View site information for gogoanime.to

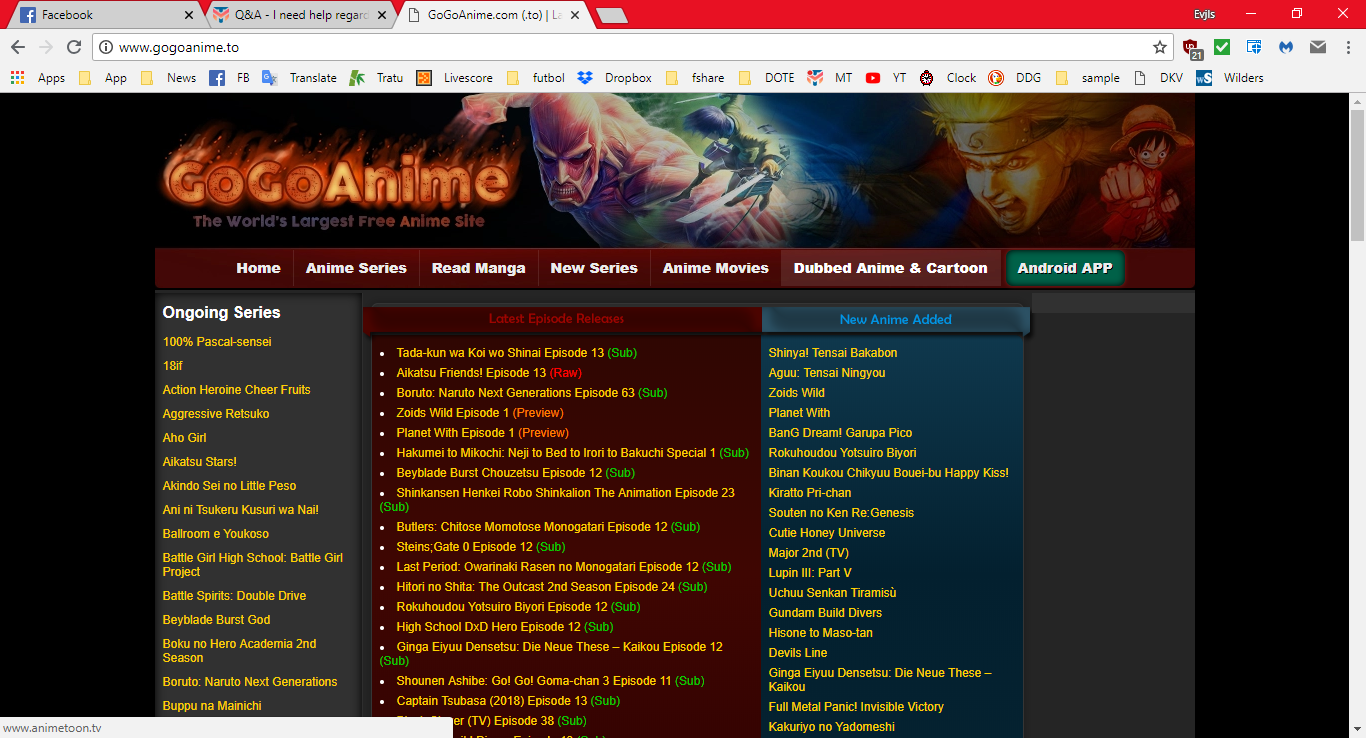(107, 47)
